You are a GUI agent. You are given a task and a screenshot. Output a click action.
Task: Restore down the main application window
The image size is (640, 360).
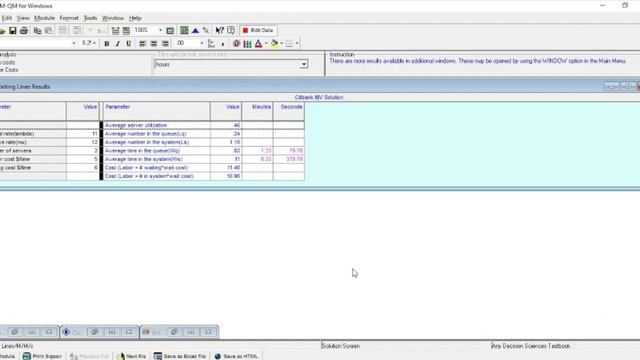625,6
